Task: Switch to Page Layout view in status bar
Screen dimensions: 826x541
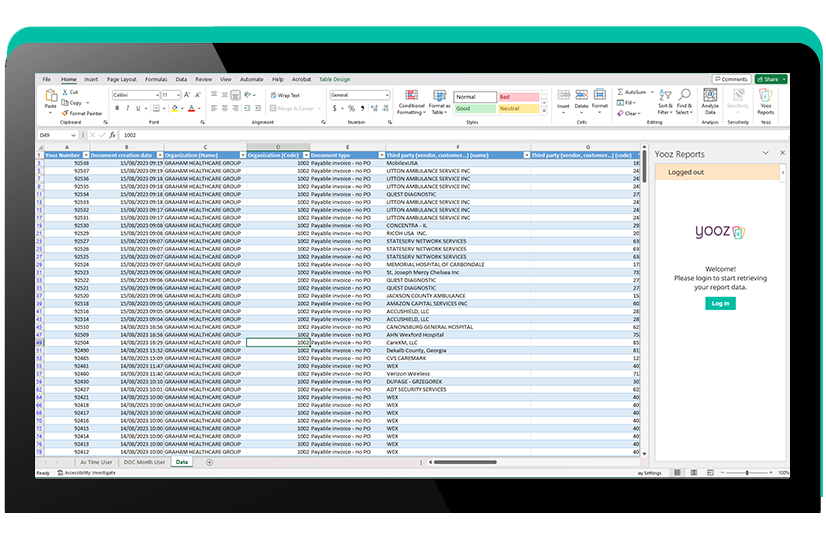Action: point(694,473)
